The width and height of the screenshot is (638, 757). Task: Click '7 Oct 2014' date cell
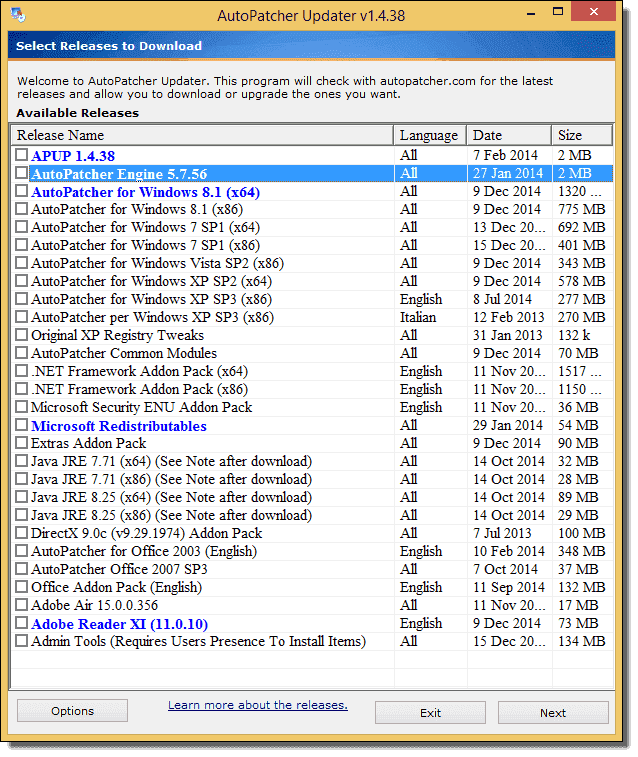click(505, 569)
